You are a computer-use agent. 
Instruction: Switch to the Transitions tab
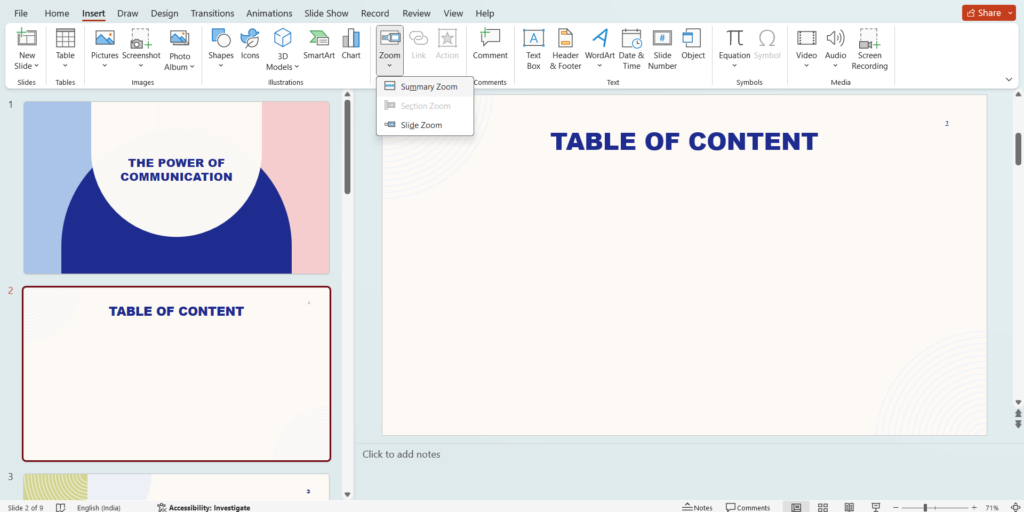211,14
